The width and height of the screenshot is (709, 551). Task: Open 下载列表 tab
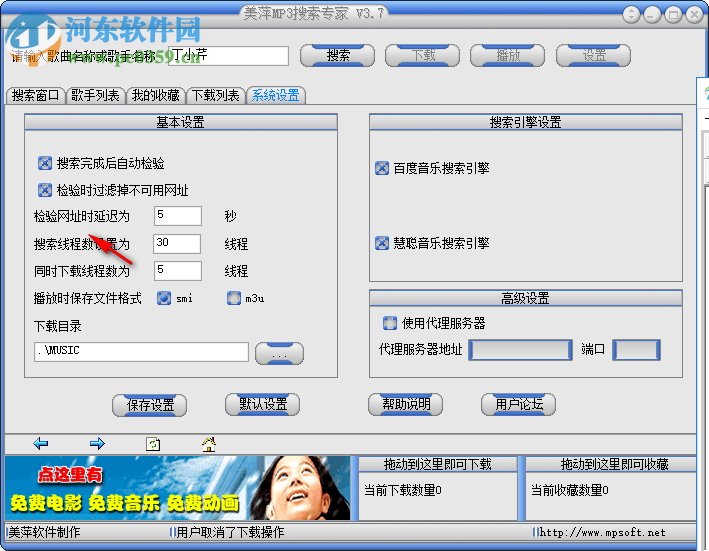pyautogui.click(x=215, y=95)
